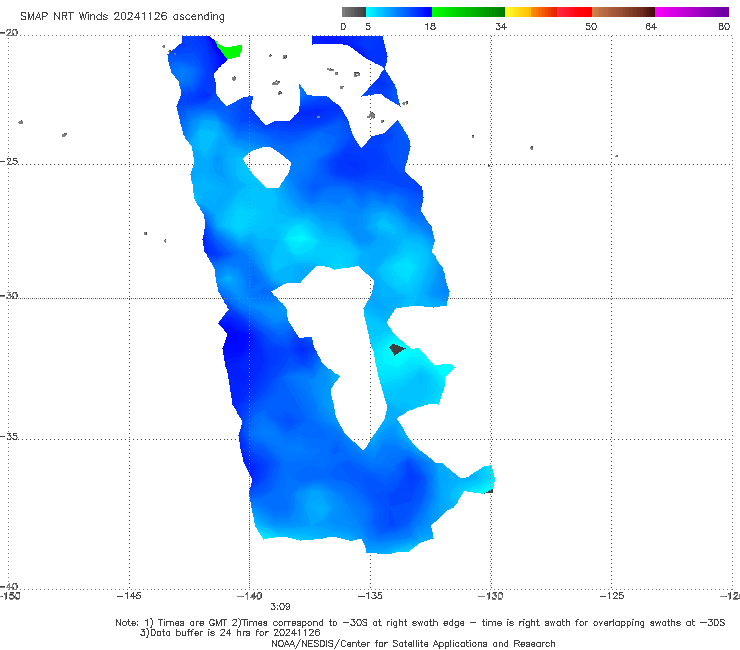Click the longitude label '-130'
Screen dimensions: 740x650
491,596
